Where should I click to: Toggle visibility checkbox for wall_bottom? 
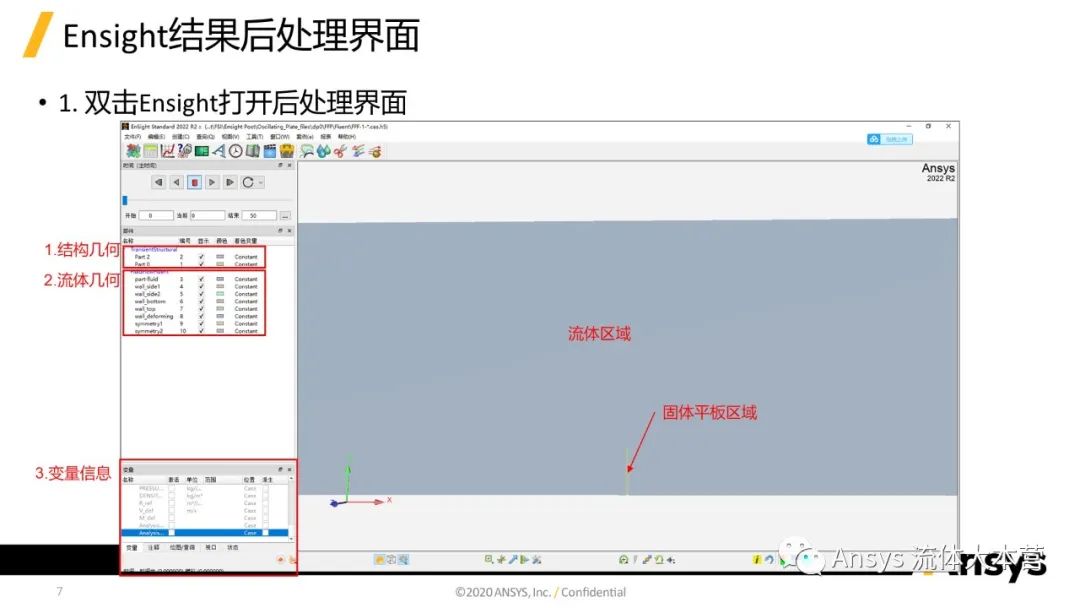201,302
